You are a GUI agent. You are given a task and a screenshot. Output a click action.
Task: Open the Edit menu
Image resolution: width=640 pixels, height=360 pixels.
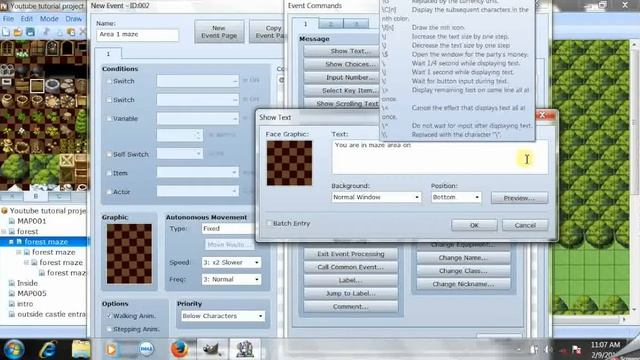(x=27, y=19)
